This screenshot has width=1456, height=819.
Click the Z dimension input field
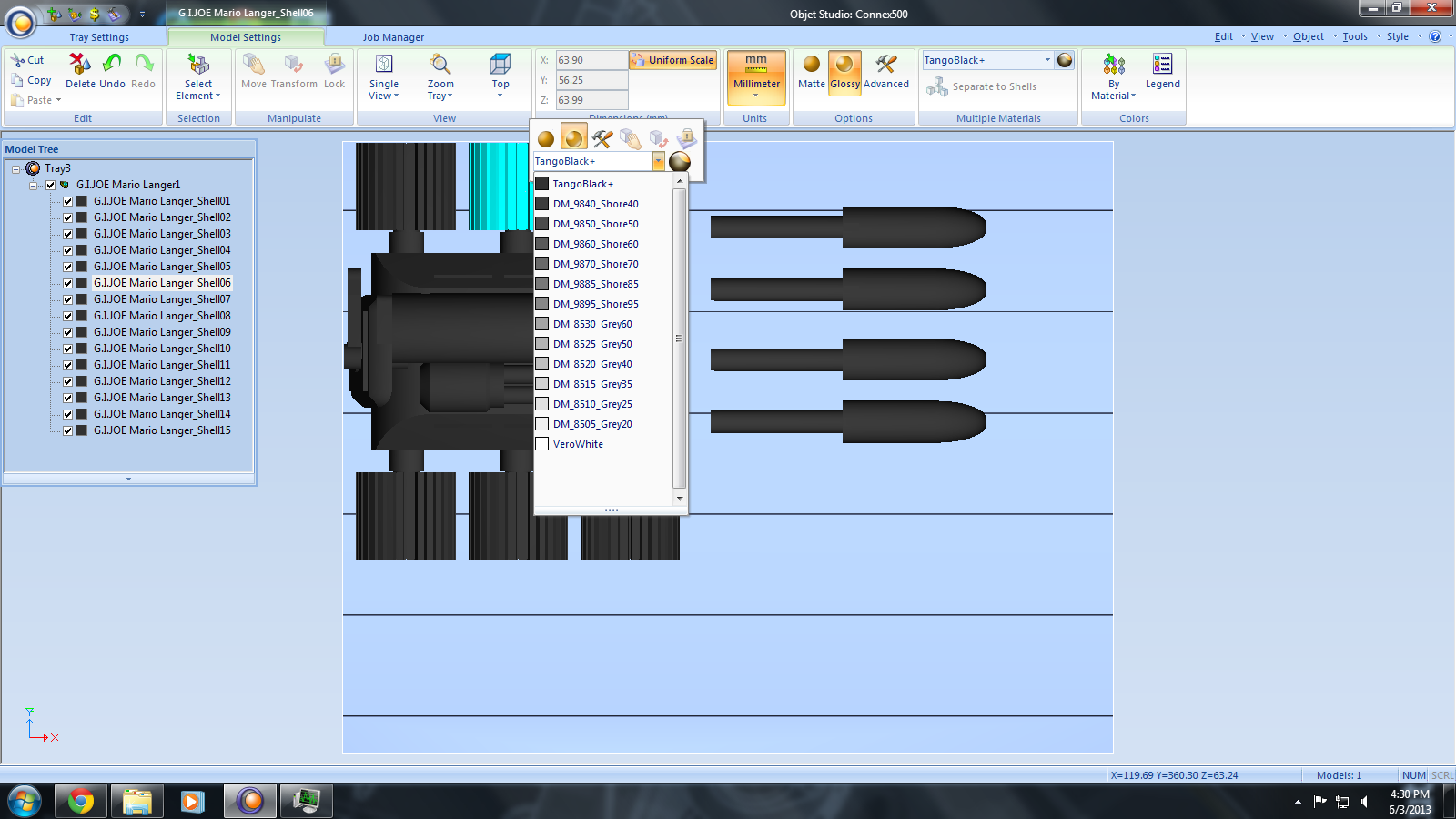point(591,100)
